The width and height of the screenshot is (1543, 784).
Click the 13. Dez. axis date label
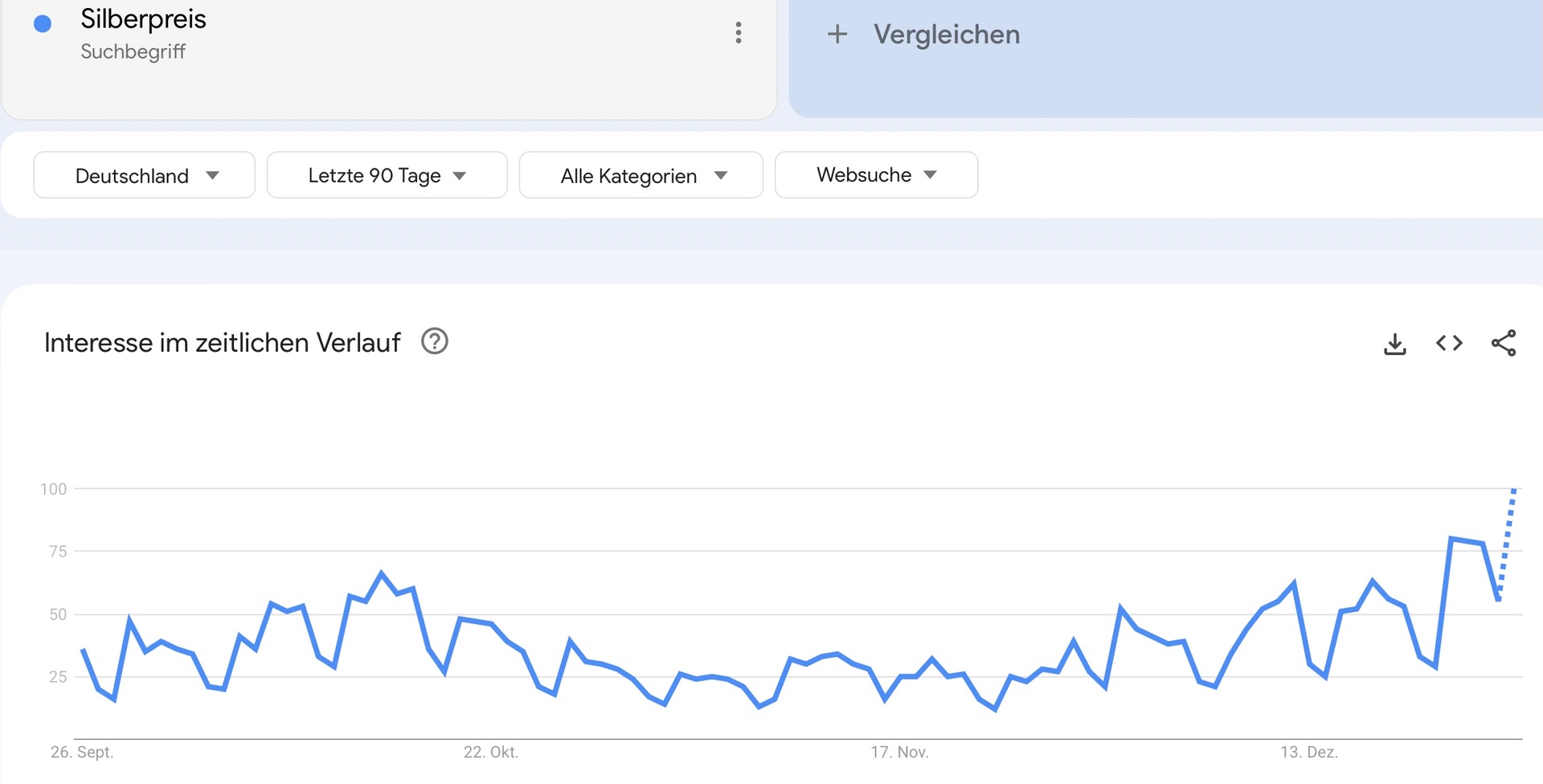pos(1308,753)
